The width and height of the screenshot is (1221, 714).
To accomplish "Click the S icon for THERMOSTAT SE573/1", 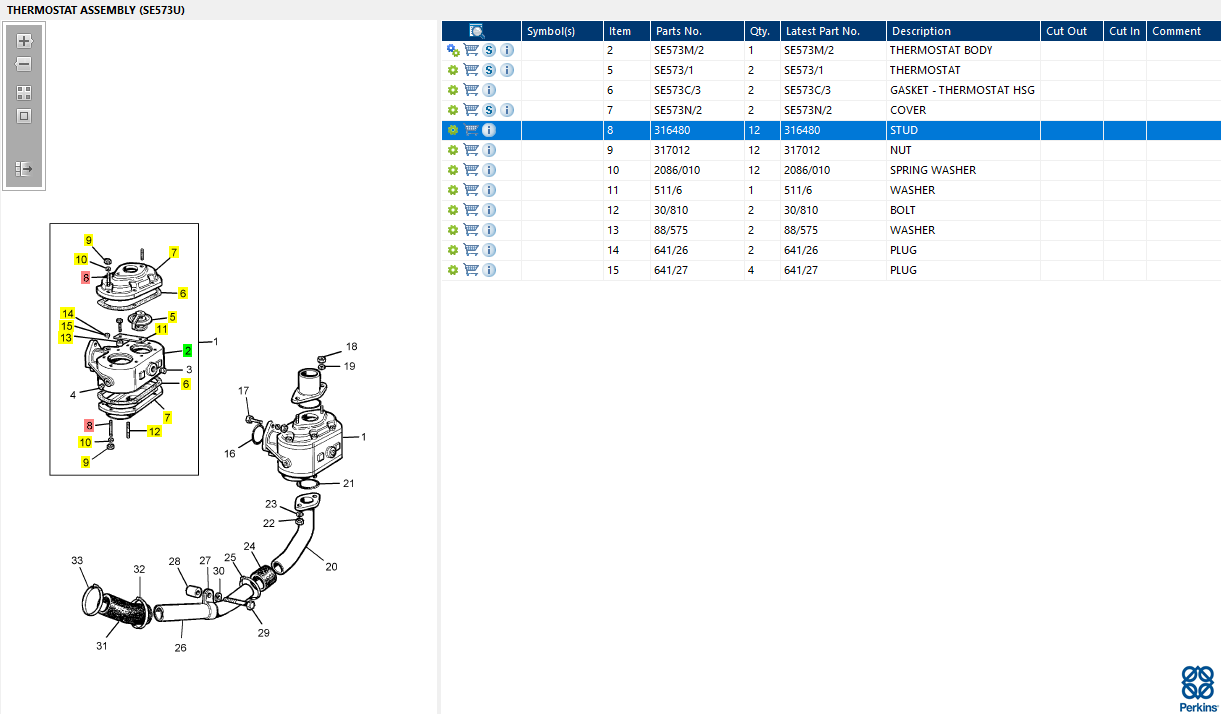I will pyautogui.click(x=489, y=70).
